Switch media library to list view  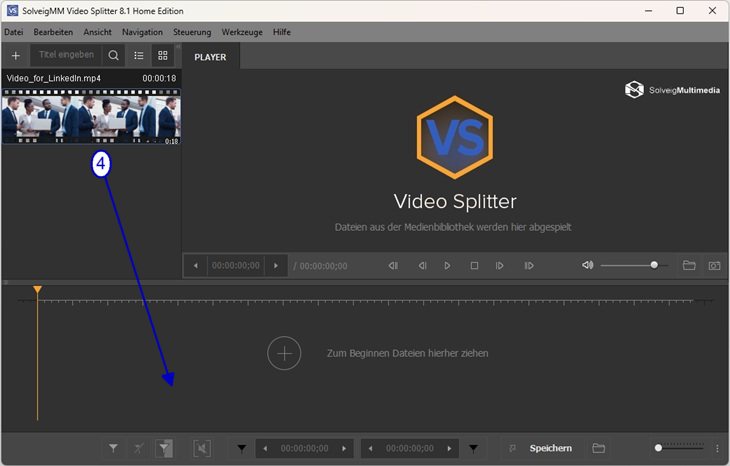(139, 56)
